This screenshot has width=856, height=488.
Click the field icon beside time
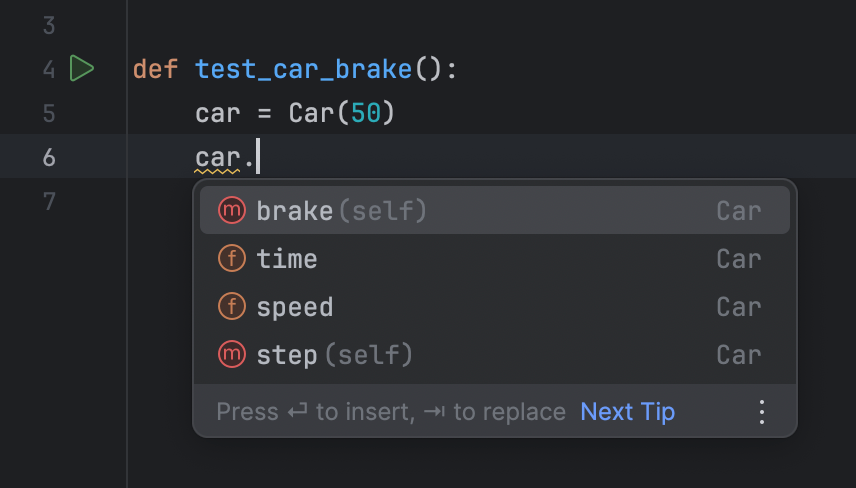(x=231, y=259)
